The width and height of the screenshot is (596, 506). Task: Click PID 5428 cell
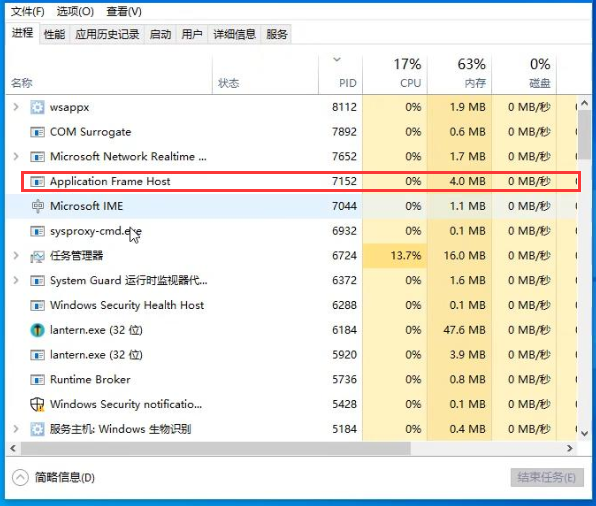coord(344,404)
